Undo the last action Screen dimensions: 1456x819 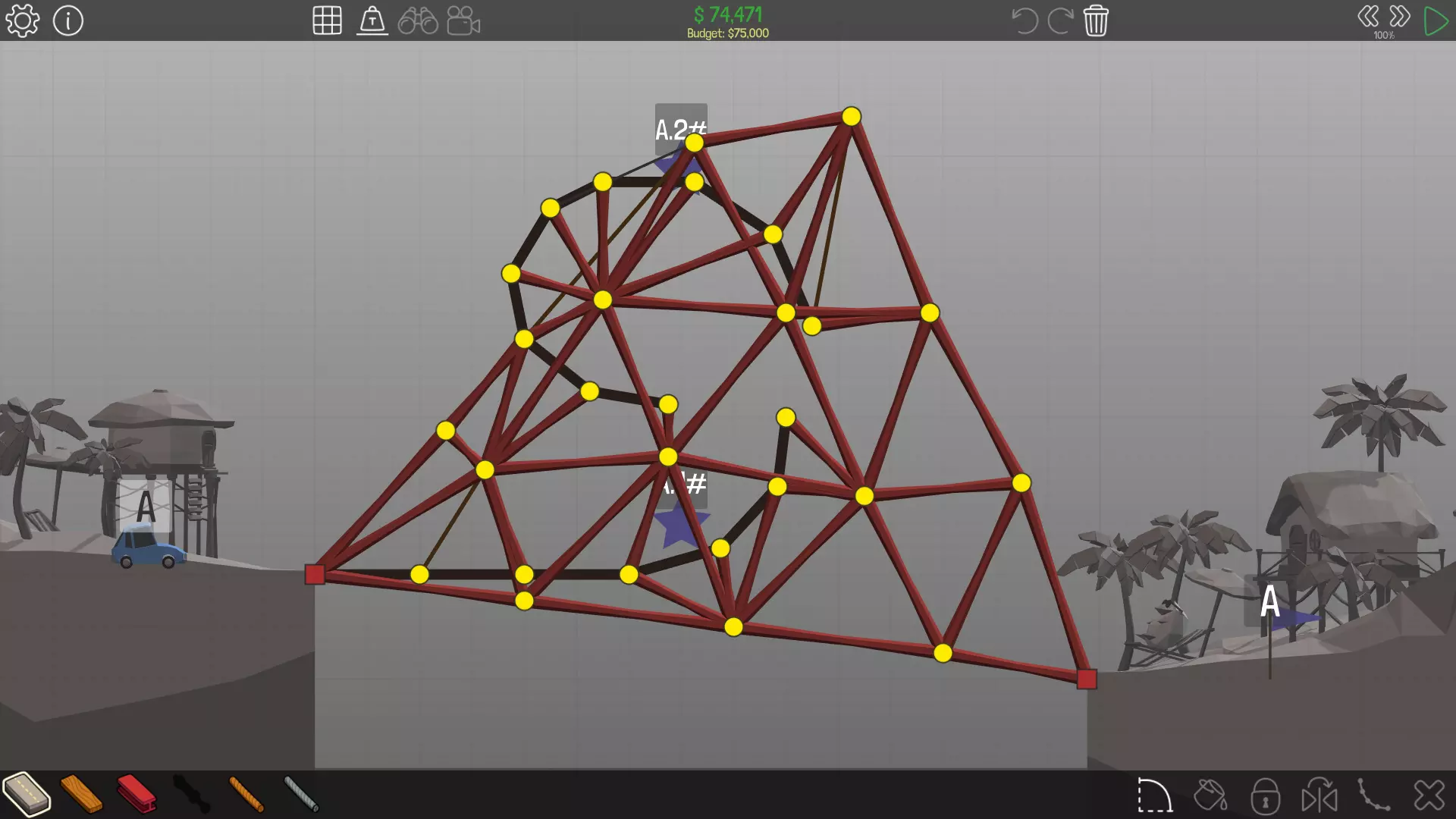click(x=1025, y=20)
